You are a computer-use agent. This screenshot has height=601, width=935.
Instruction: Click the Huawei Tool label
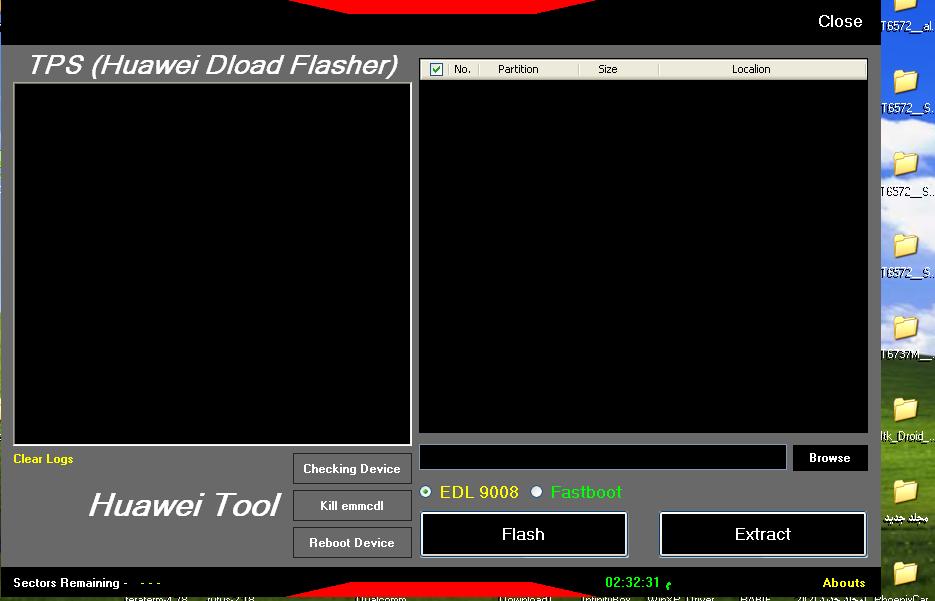click(184, 505)
